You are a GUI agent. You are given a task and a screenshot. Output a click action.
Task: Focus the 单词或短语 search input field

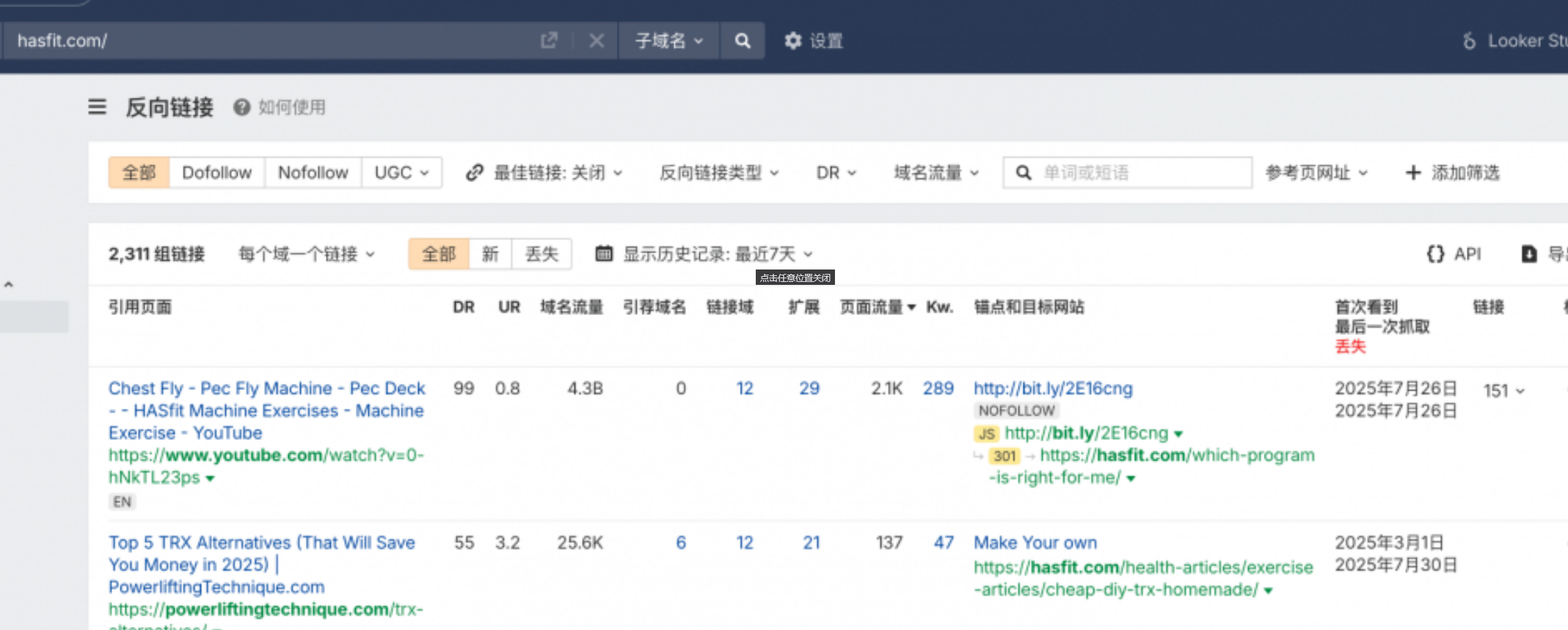1141,173
